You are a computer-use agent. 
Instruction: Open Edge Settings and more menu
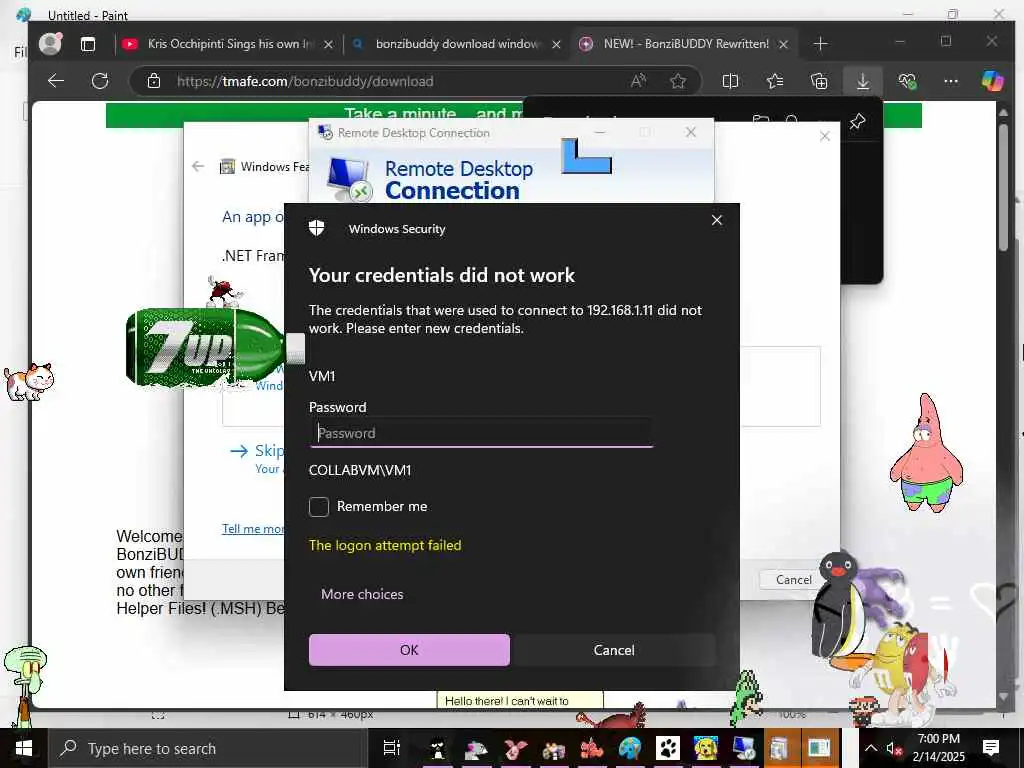tap(951, 81)
